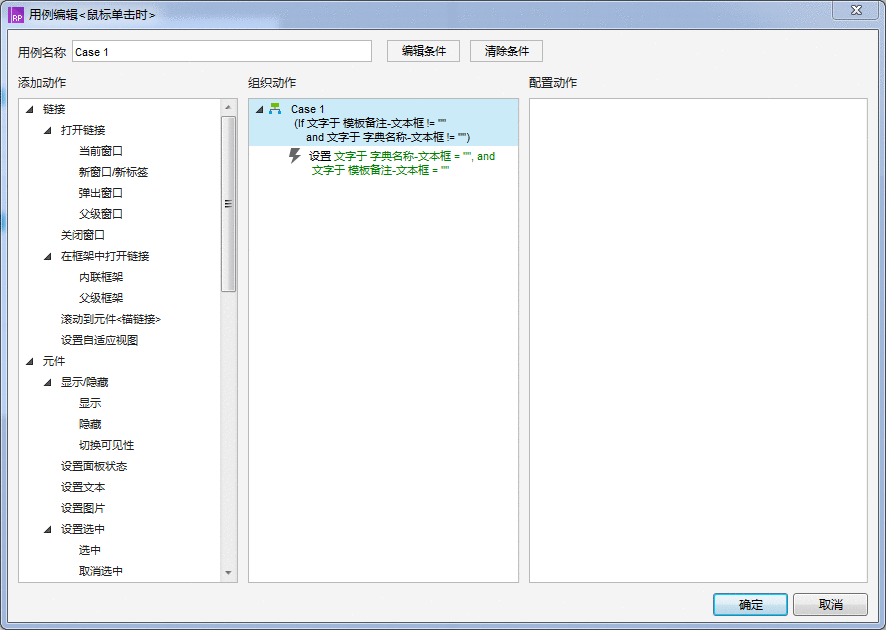The width and height of the screenshot is (886, 630).
Task: Select 设置面板状态 action
Action: tap(94, 466)
